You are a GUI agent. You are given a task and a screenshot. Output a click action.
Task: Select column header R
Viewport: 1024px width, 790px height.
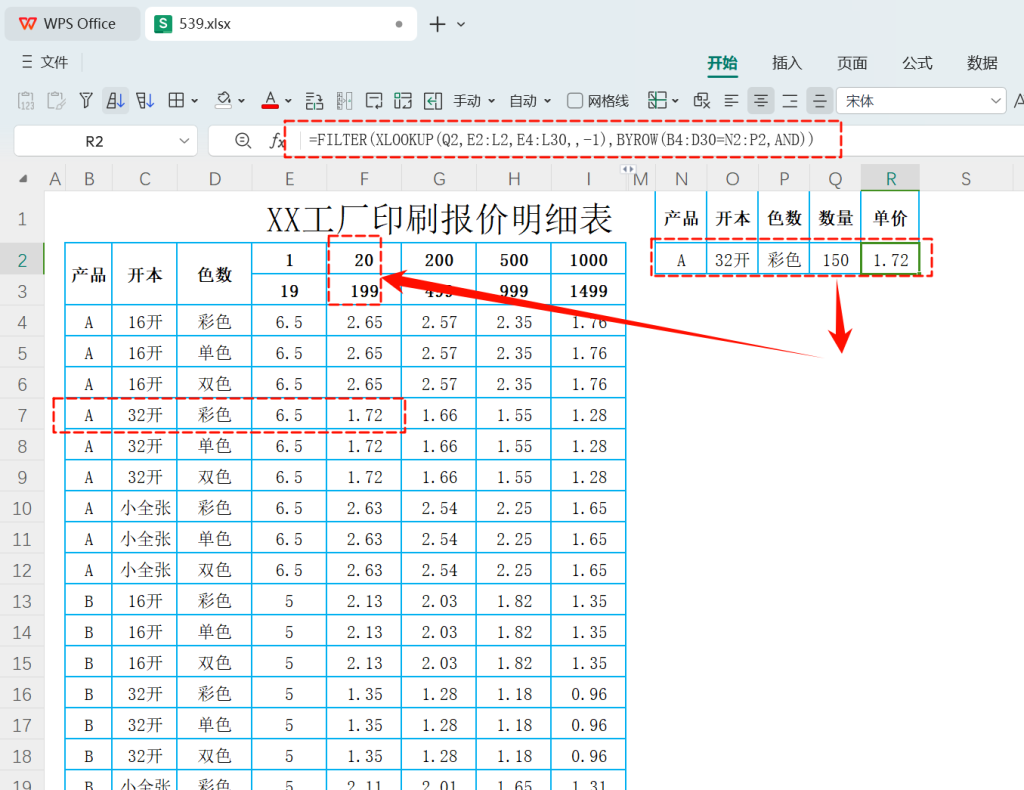(890, 179)
